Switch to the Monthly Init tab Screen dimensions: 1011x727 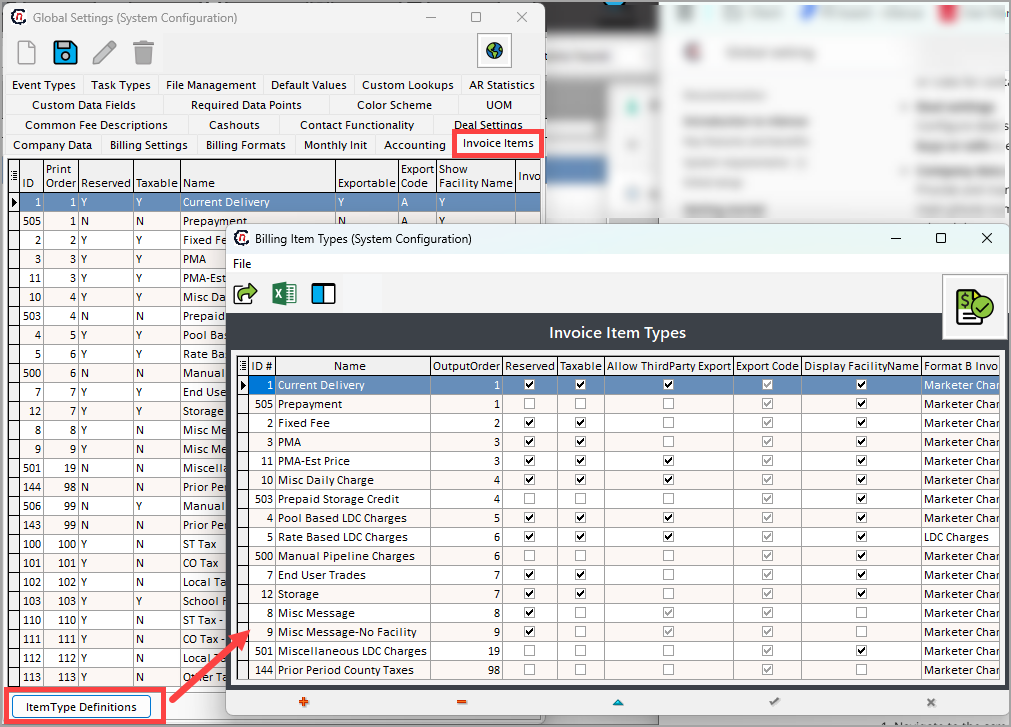click(335, 145)
